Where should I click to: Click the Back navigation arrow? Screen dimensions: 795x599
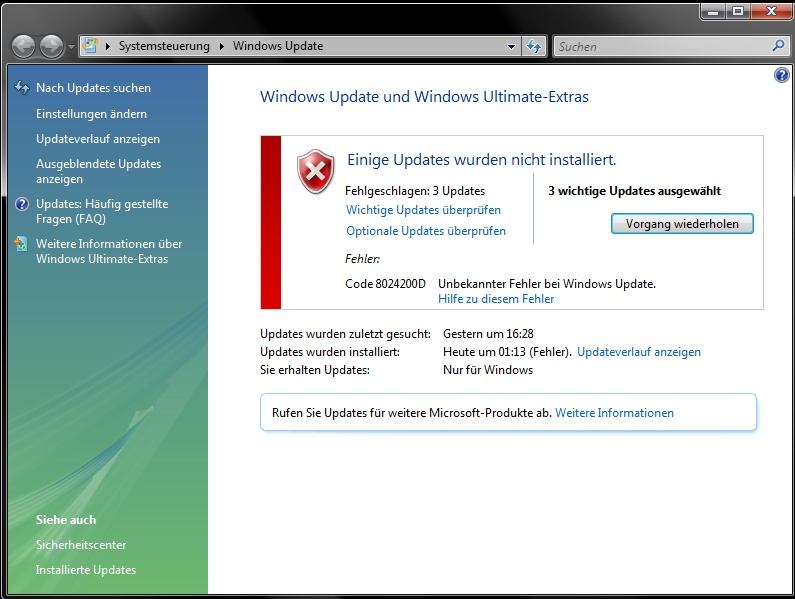23,46
